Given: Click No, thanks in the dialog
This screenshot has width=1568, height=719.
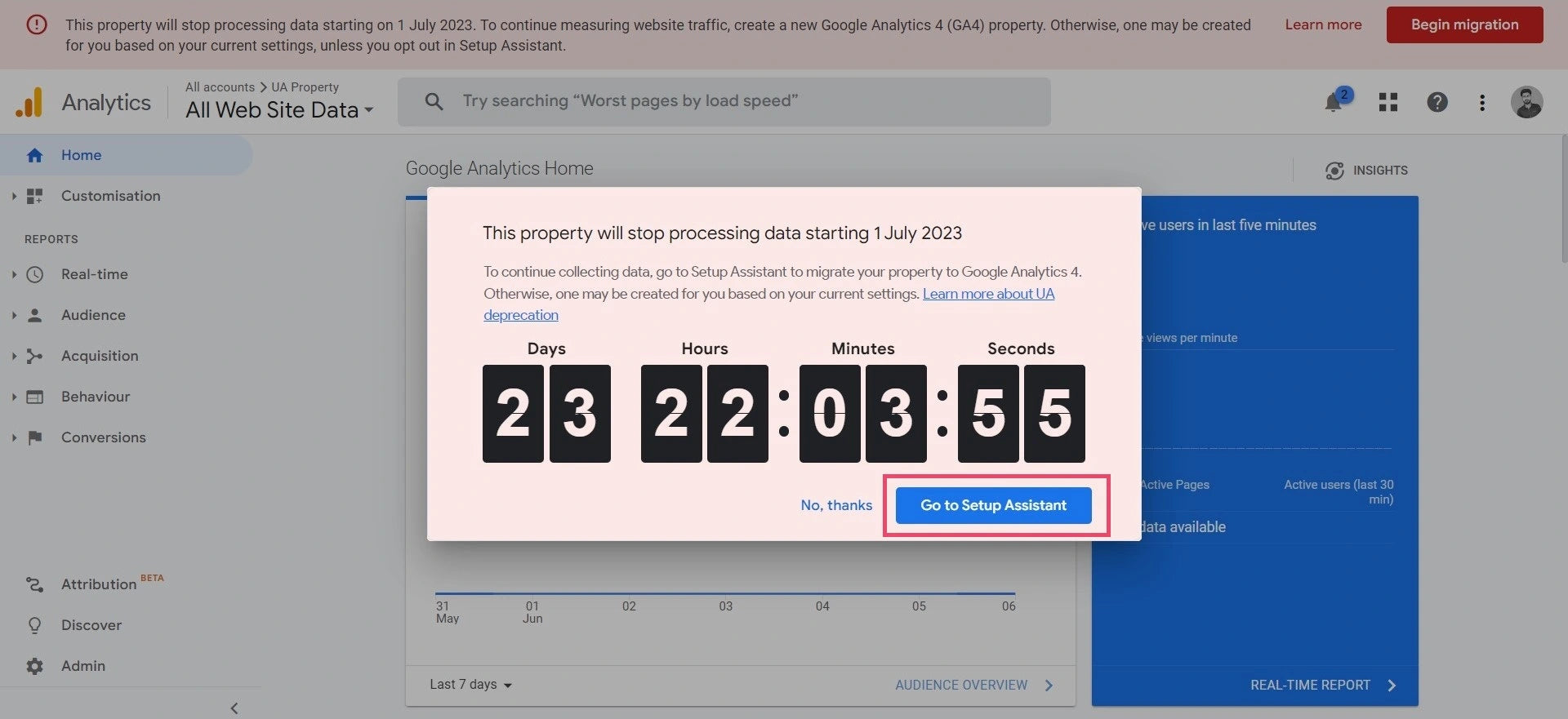Looking at the screenshot, I should [836, 506].
